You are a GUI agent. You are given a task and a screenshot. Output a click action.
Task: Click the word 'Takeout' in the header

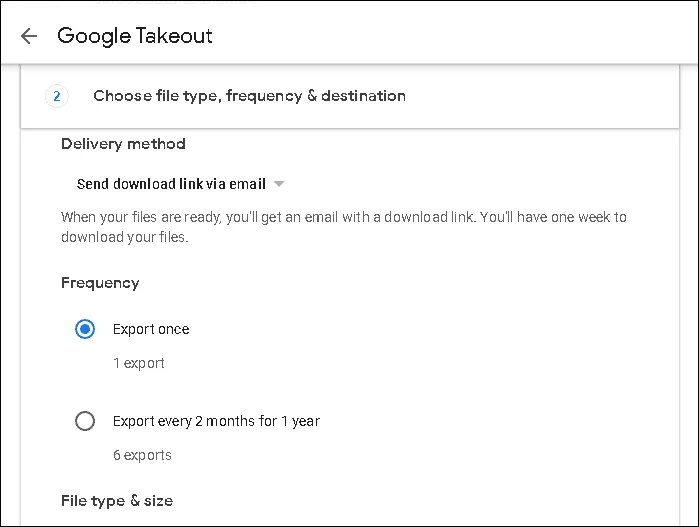coord(174,36)
